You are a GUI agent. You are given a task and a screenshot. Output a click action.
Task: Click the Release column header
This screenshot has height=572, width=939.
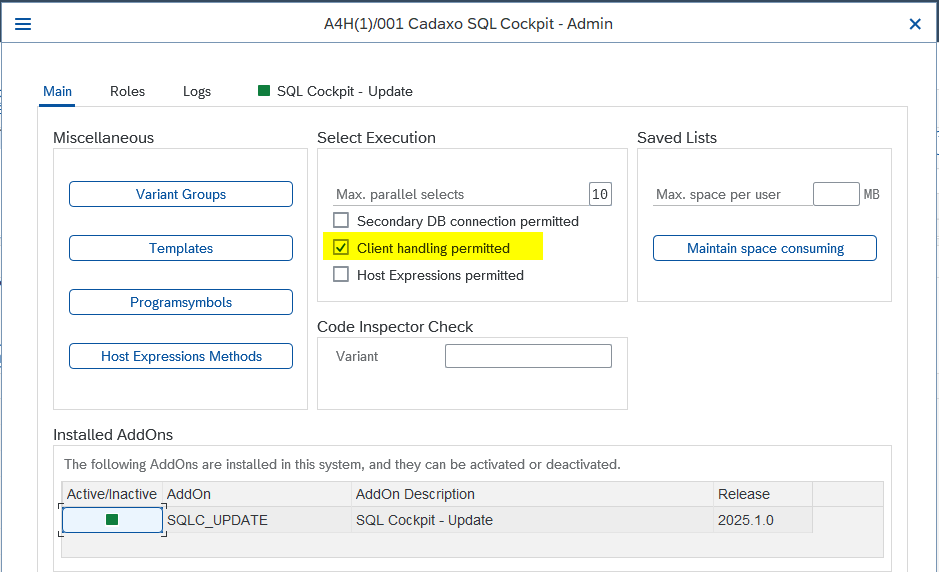pos(763,494)
